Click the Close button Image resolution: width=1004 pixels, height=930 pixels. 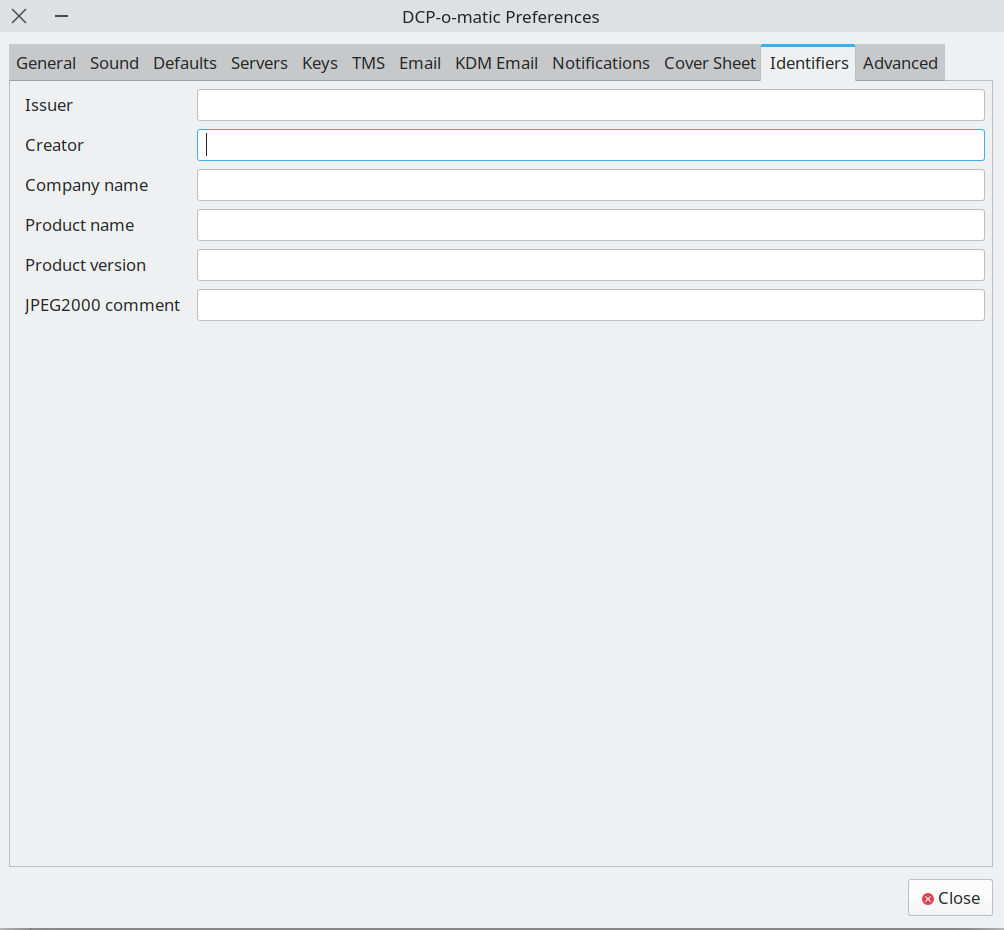pos(950,898)
